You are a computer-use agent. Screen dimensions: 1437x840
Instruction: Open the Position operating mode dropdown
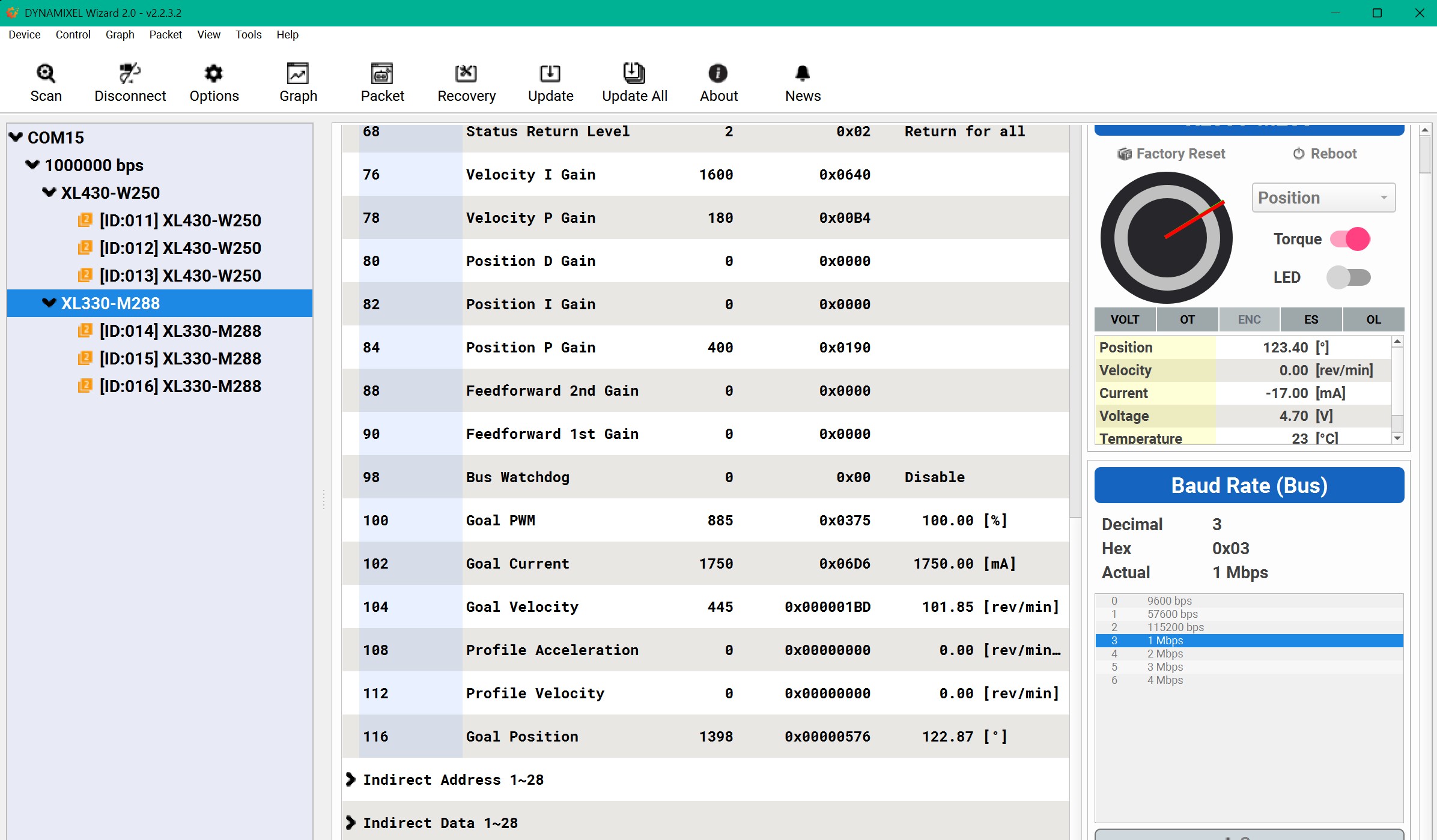[1323, 198]
